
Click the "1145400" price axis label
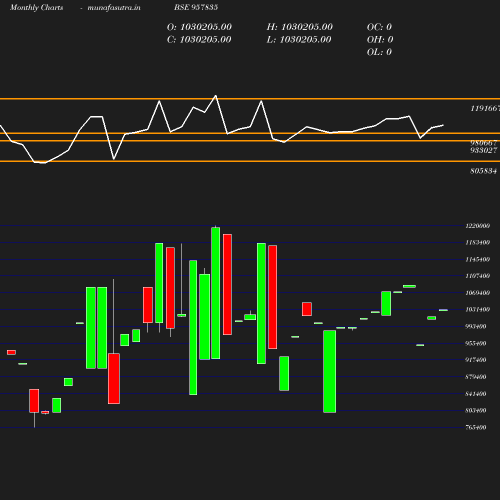(x=478, y=259)
